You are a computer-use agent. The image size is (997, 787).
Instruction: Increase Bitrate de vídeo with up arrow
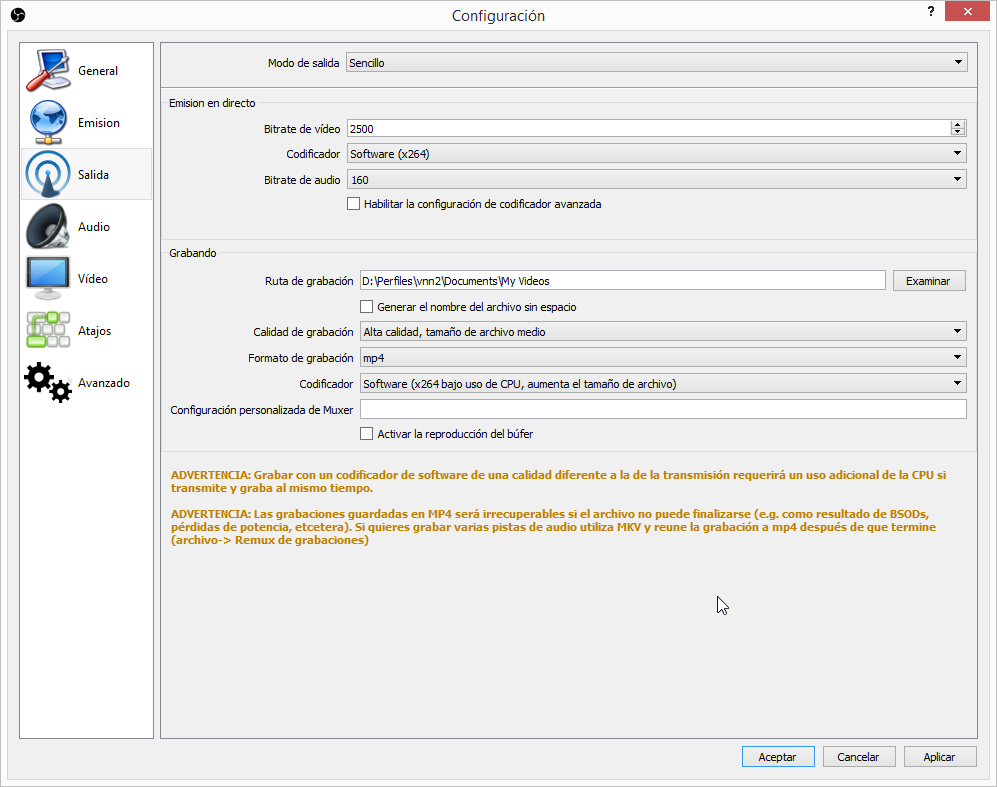click(958, 124)
